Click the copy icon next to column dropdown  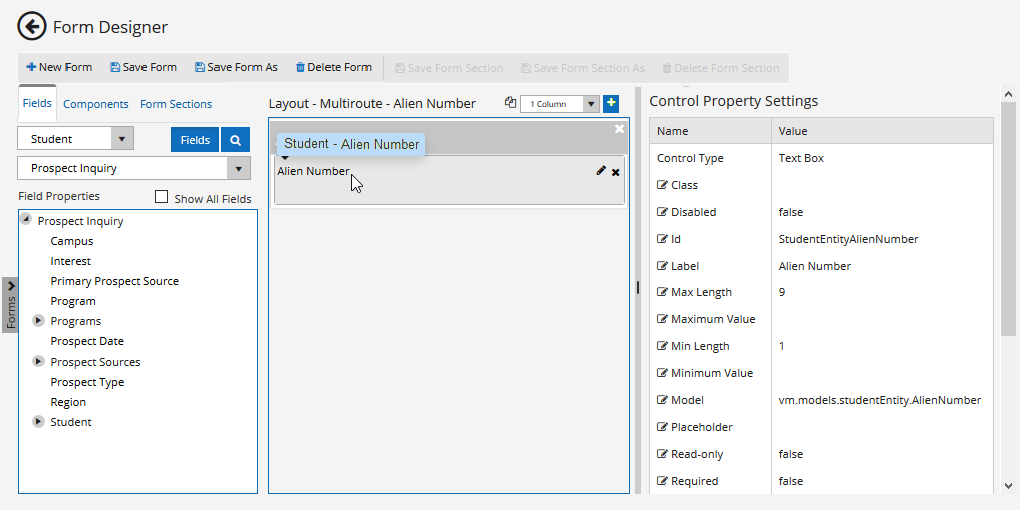click(510, 103)
